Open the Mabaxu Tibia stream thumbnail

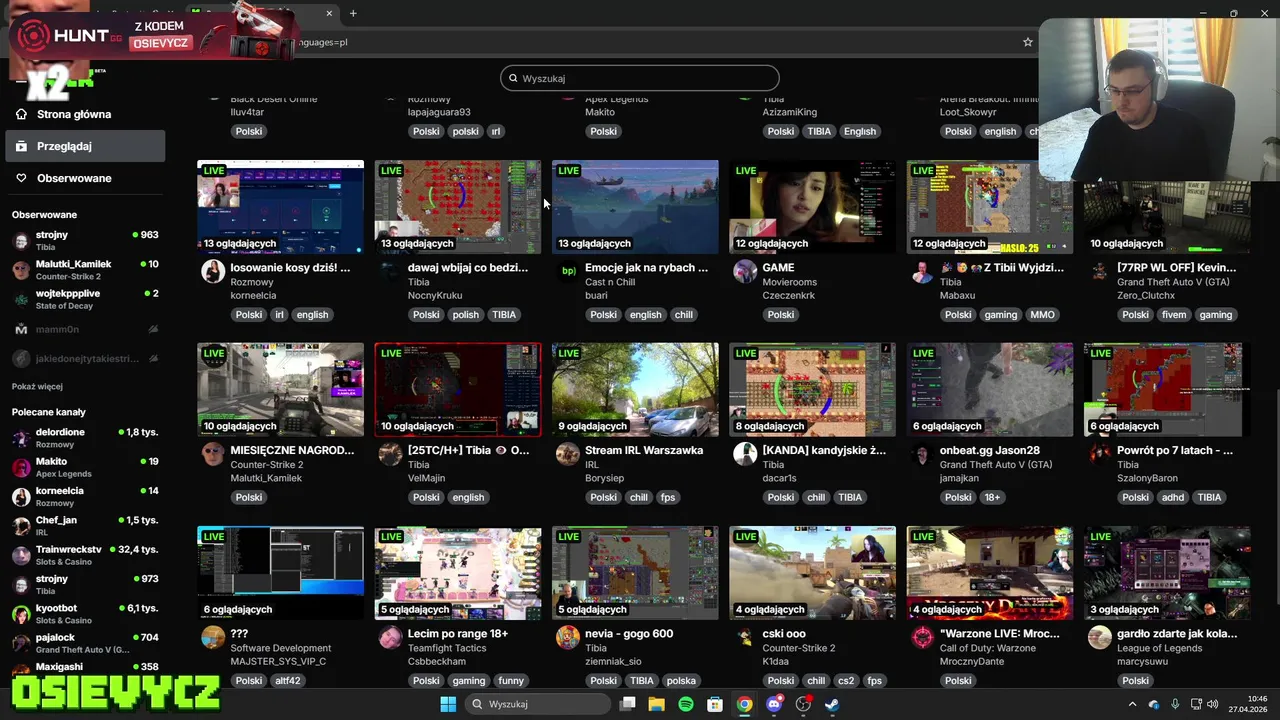990,207
